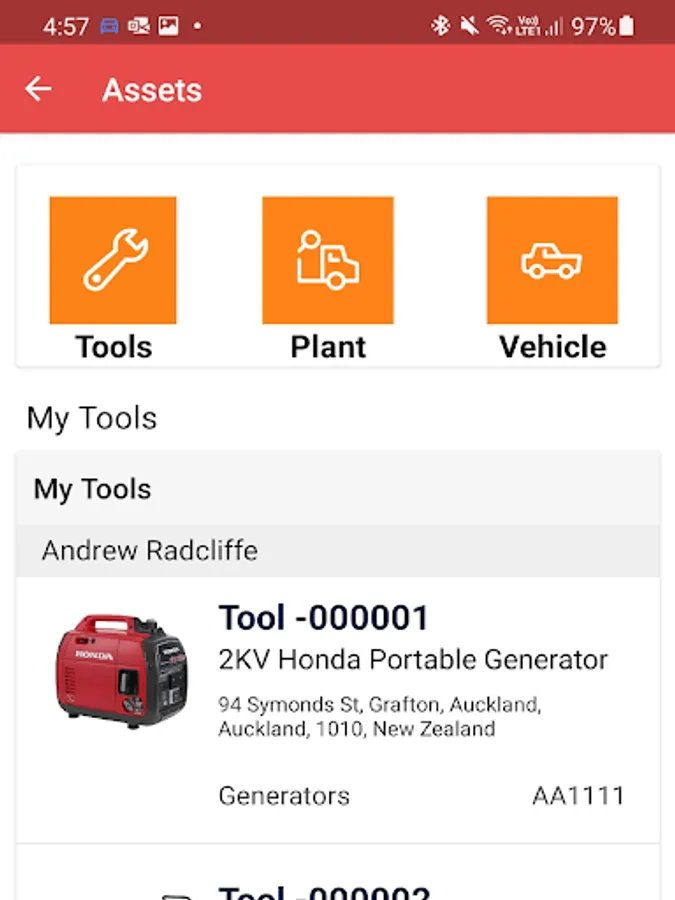
Task: Tap the Outlook notification icon in status bar
Action: (138, 26)
